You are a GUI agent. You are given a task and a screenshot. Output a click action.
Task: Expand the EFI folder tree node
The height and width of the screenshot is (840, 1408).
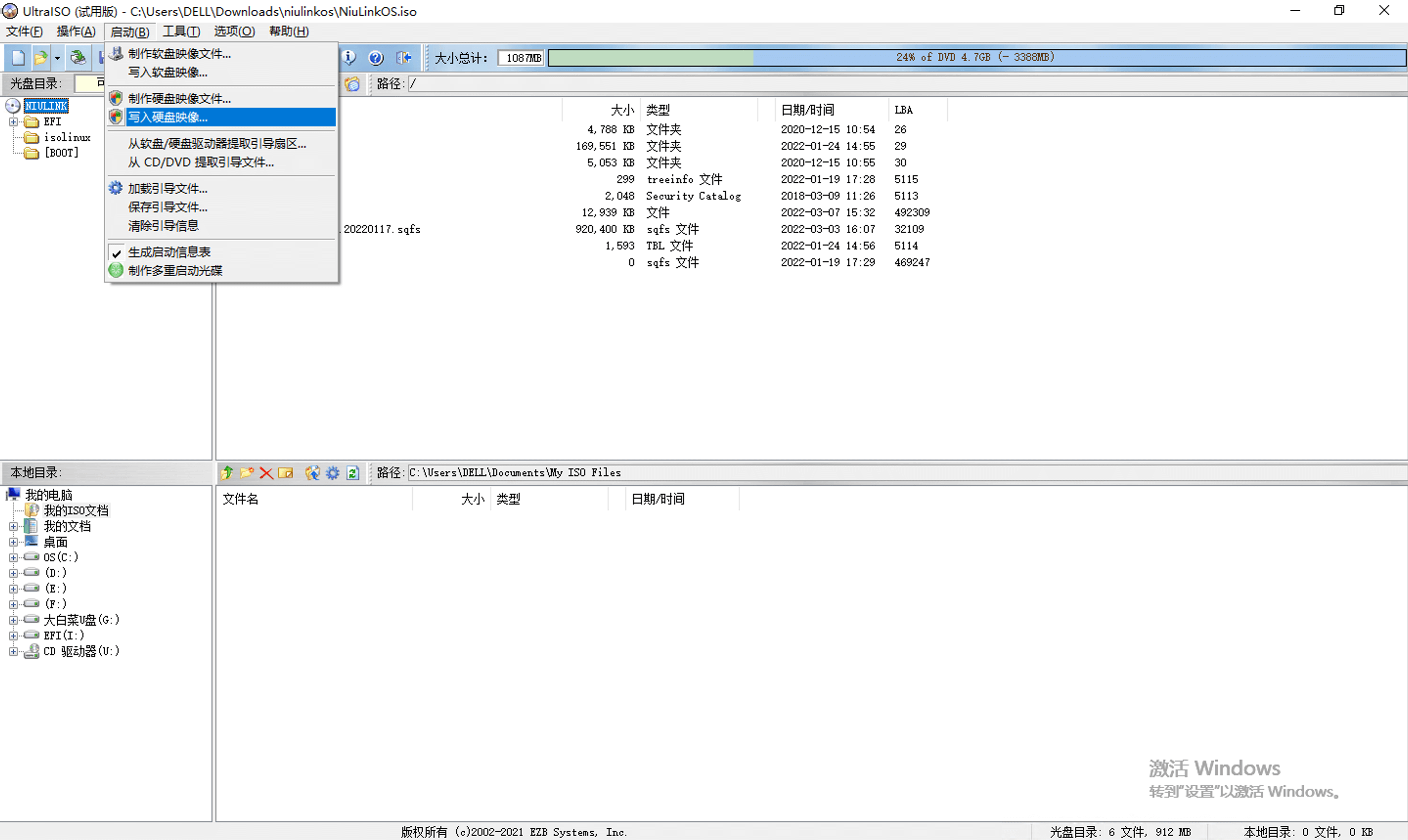(x=13, y=122)
